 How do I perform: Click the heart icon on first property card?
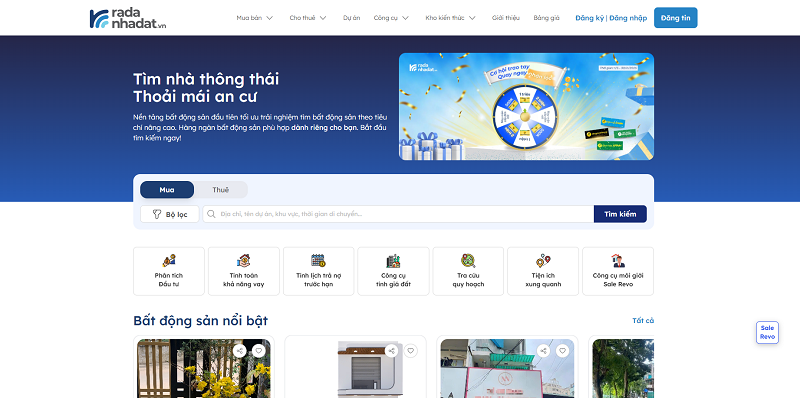(259, 351)
